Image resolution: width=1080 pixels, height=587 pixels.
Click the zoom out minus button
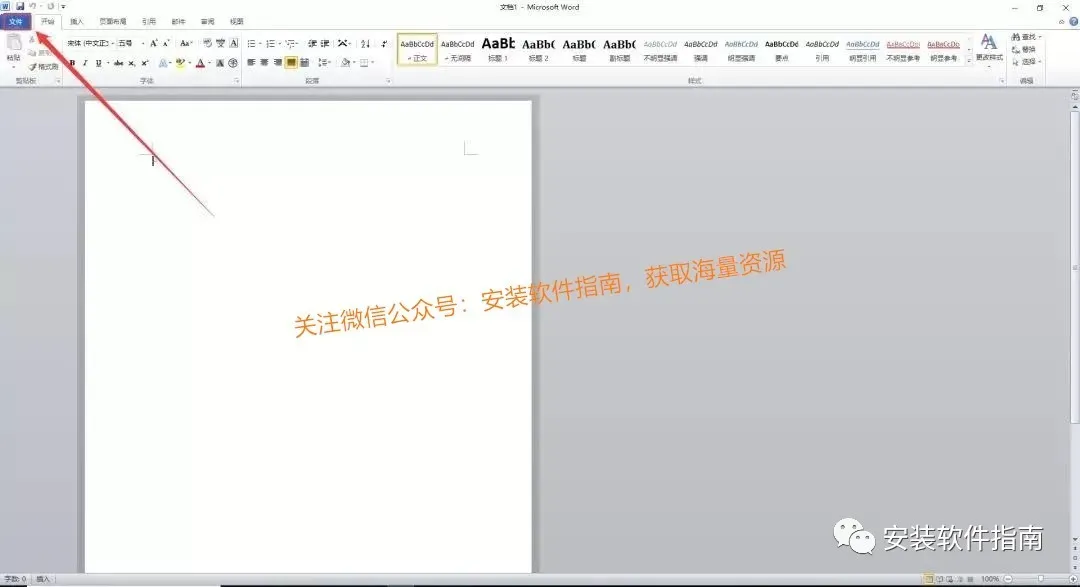point(1008,579)
